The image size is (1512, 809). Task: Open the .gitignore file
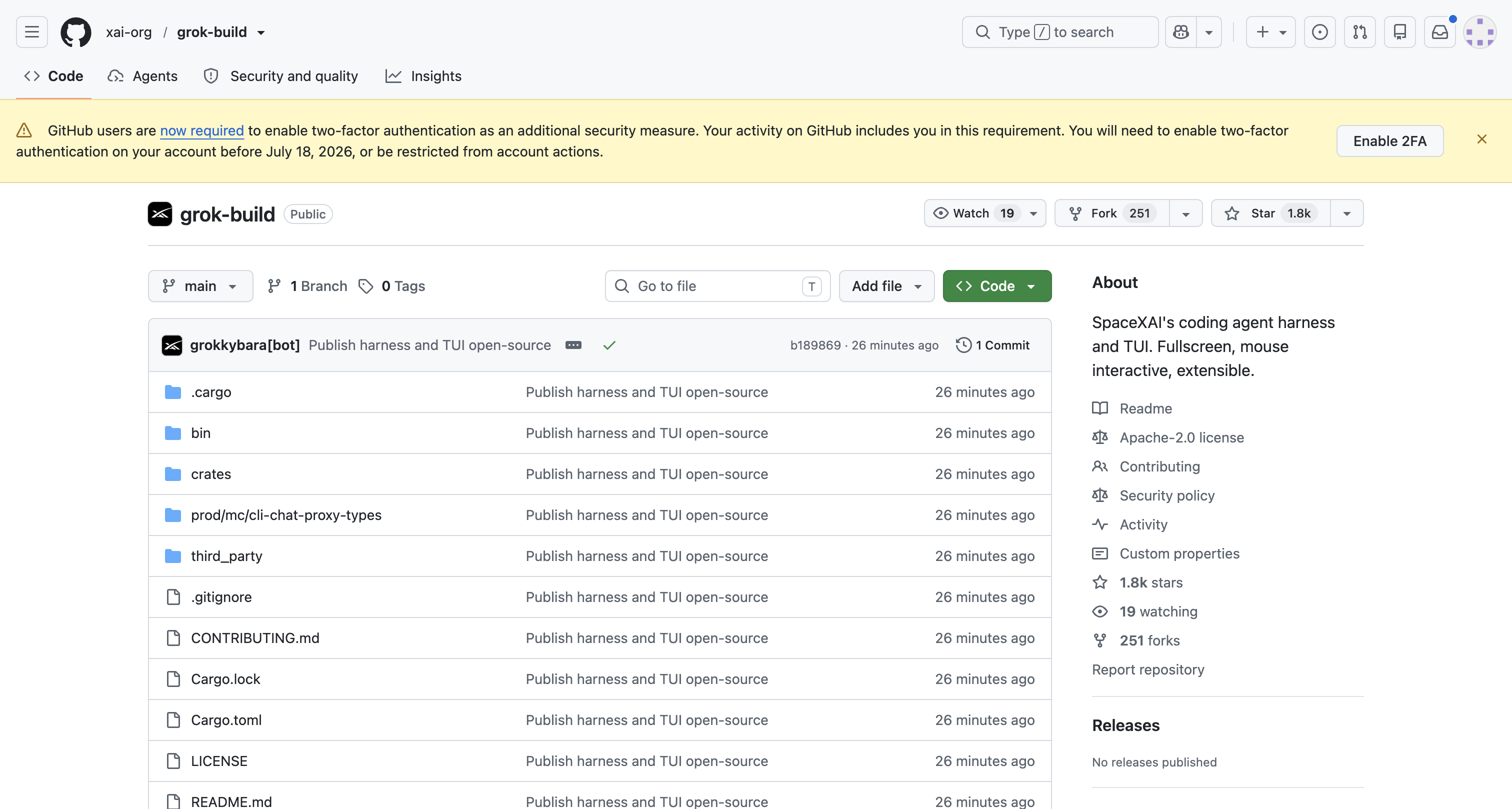(220, 597)
